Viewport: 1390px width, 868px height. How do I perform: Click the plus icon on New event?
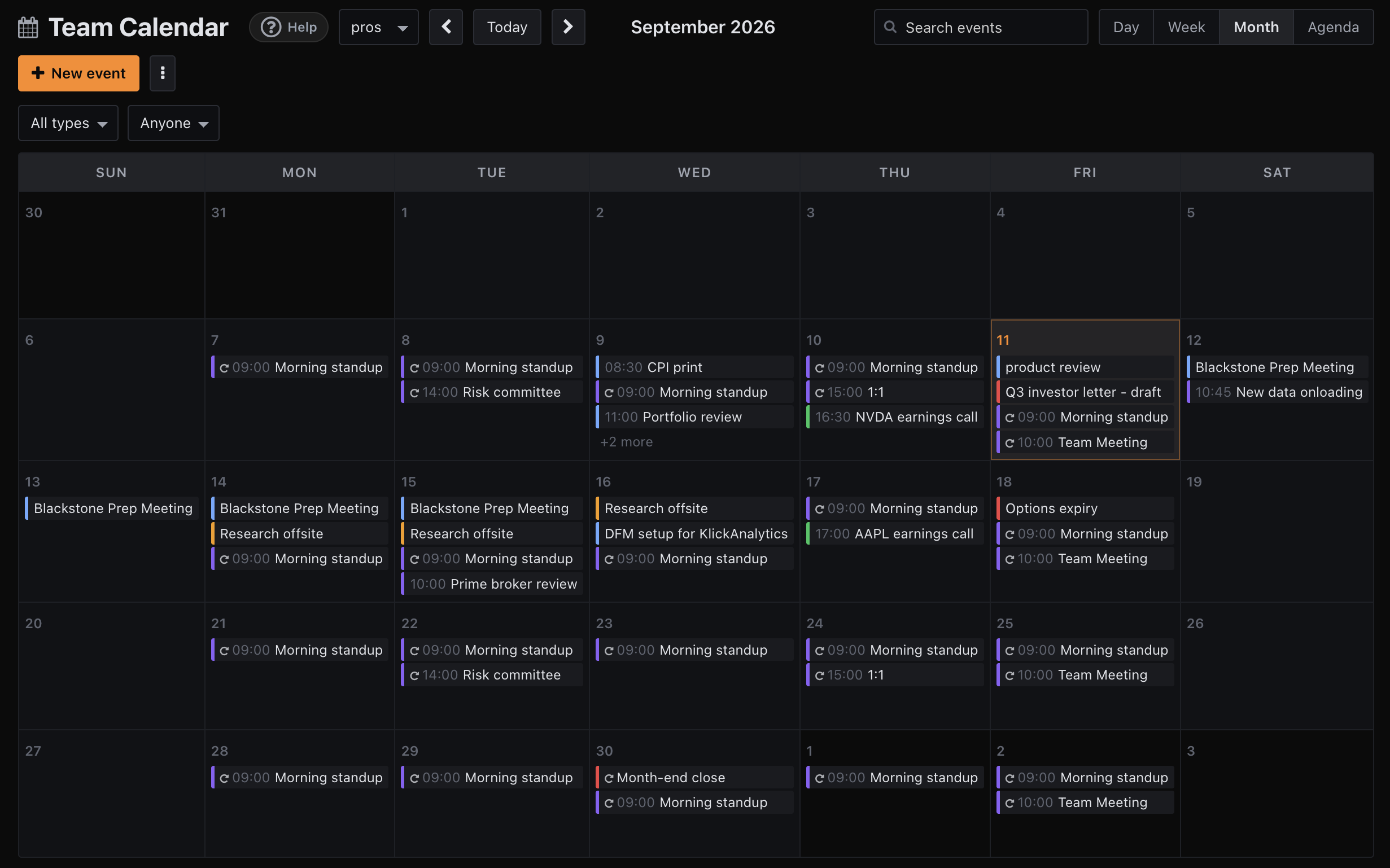click(x=38, y=73)
